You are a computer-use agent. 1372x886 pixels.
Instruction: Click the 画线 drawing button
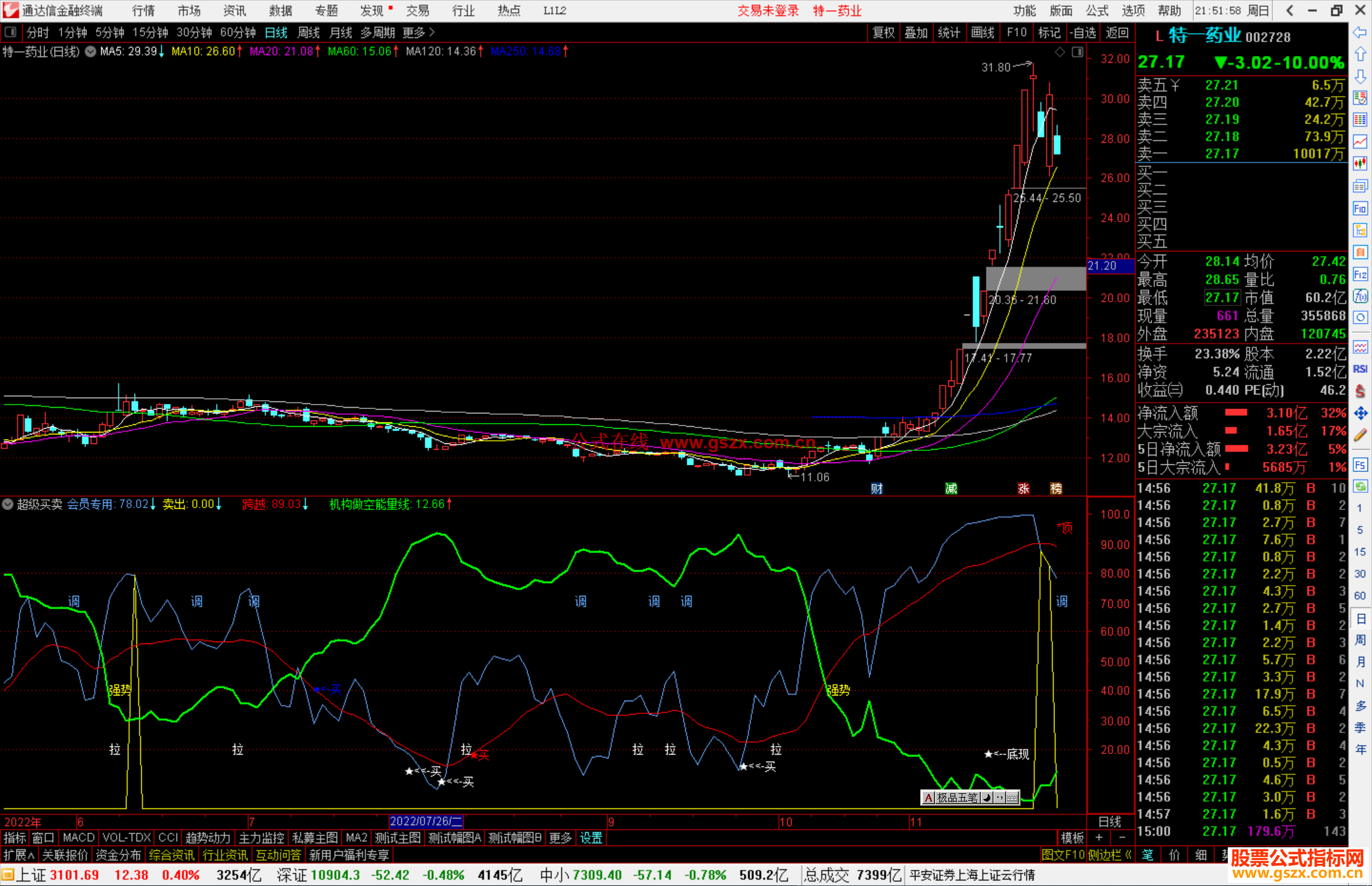click(x=983, y=32)
